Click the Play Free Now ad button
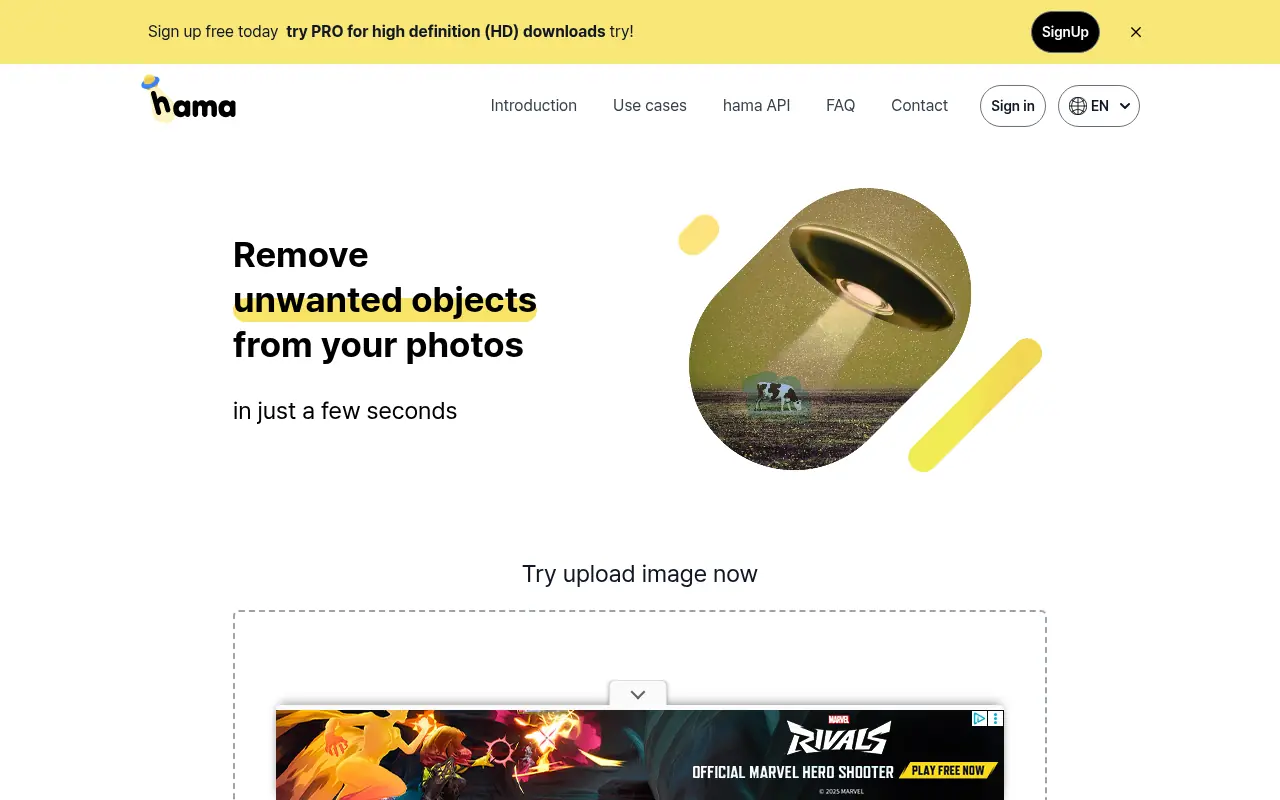The image size is (1280, 800). pyautogui.click(x=948, y=771)
